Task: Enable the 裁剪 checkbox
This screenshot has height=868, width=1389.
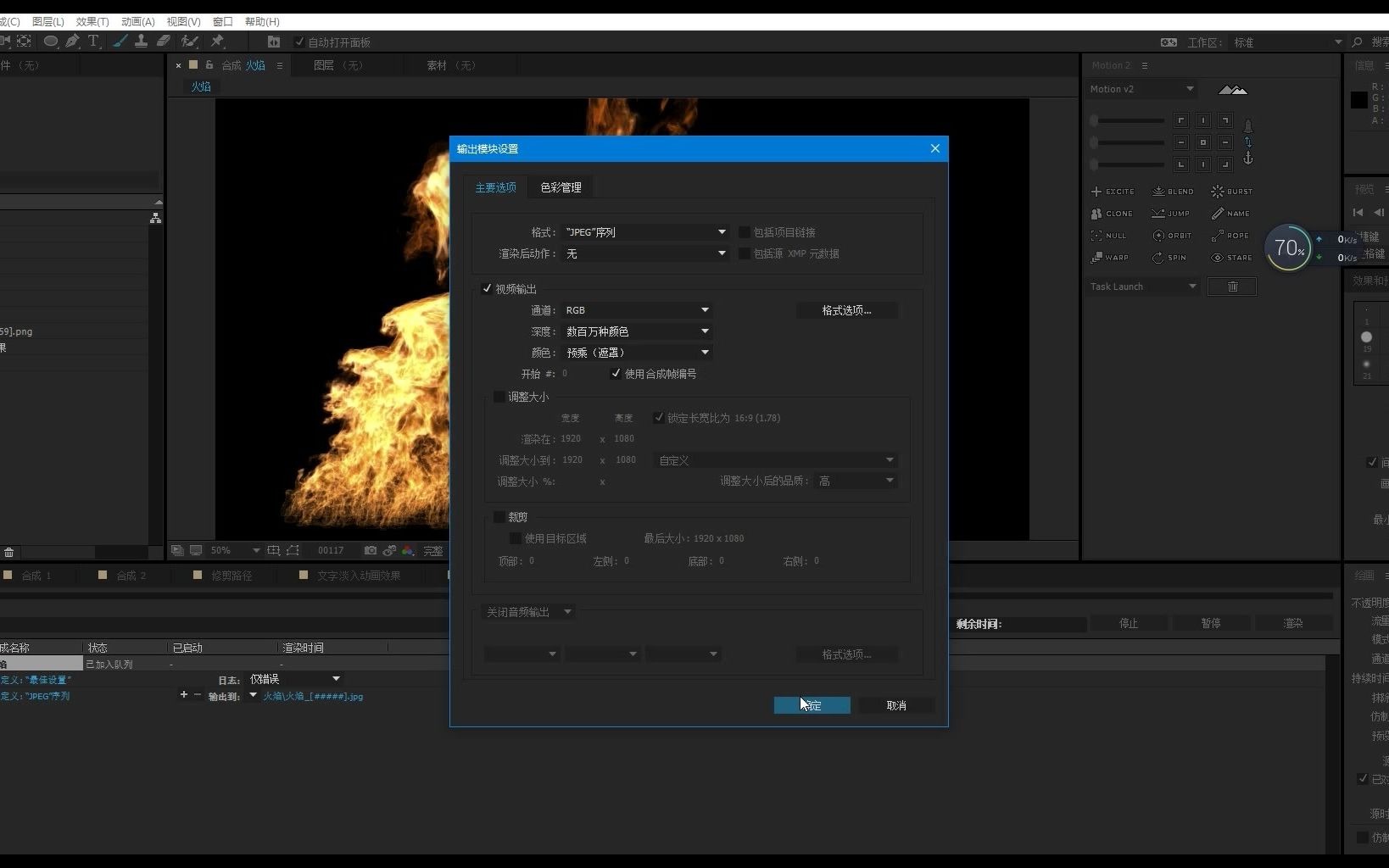Action: pyautogui.click(x=499, y=517)
